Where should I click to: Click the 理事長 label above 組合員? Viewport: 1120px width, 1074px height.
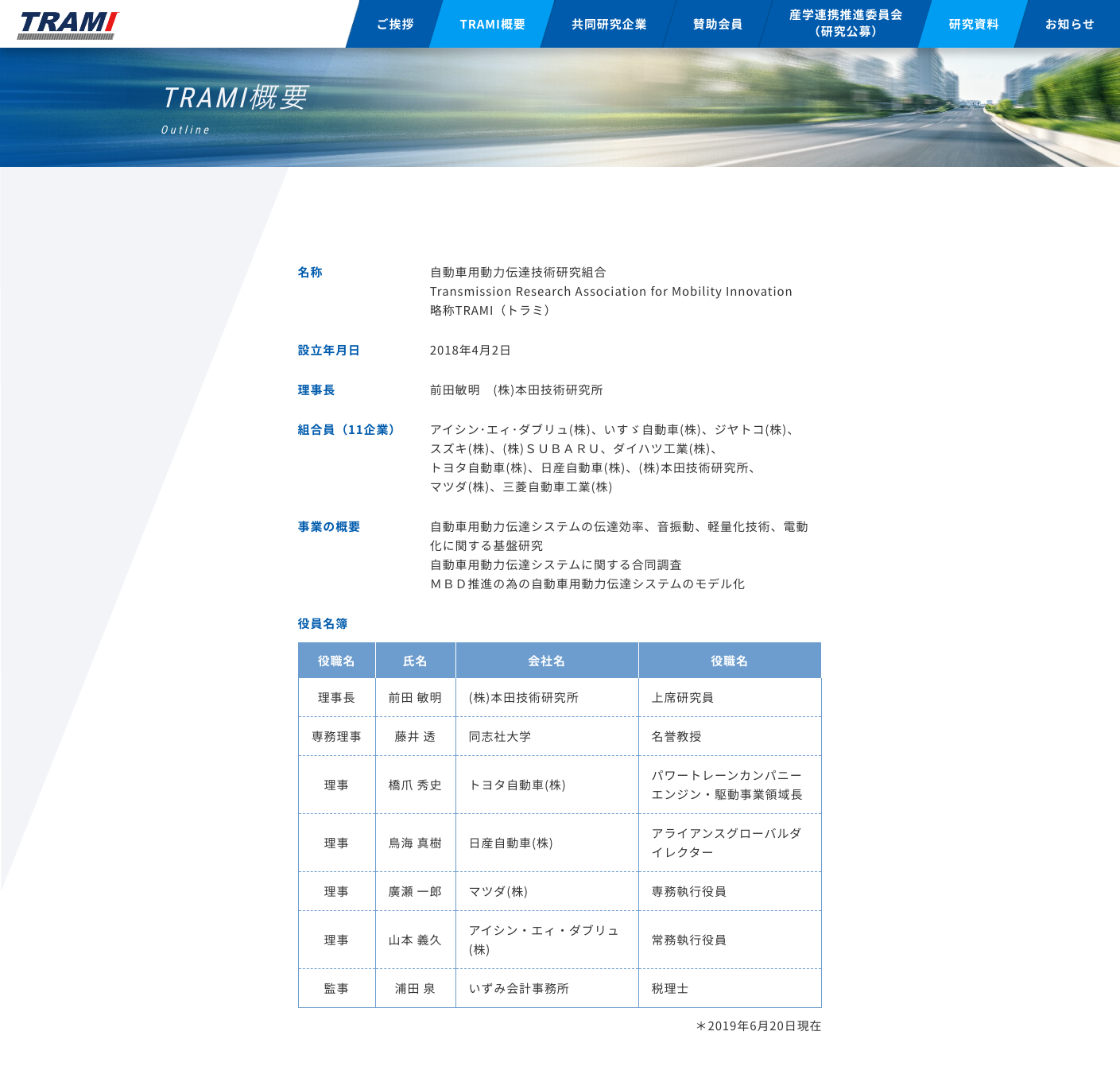pos(316,390)
